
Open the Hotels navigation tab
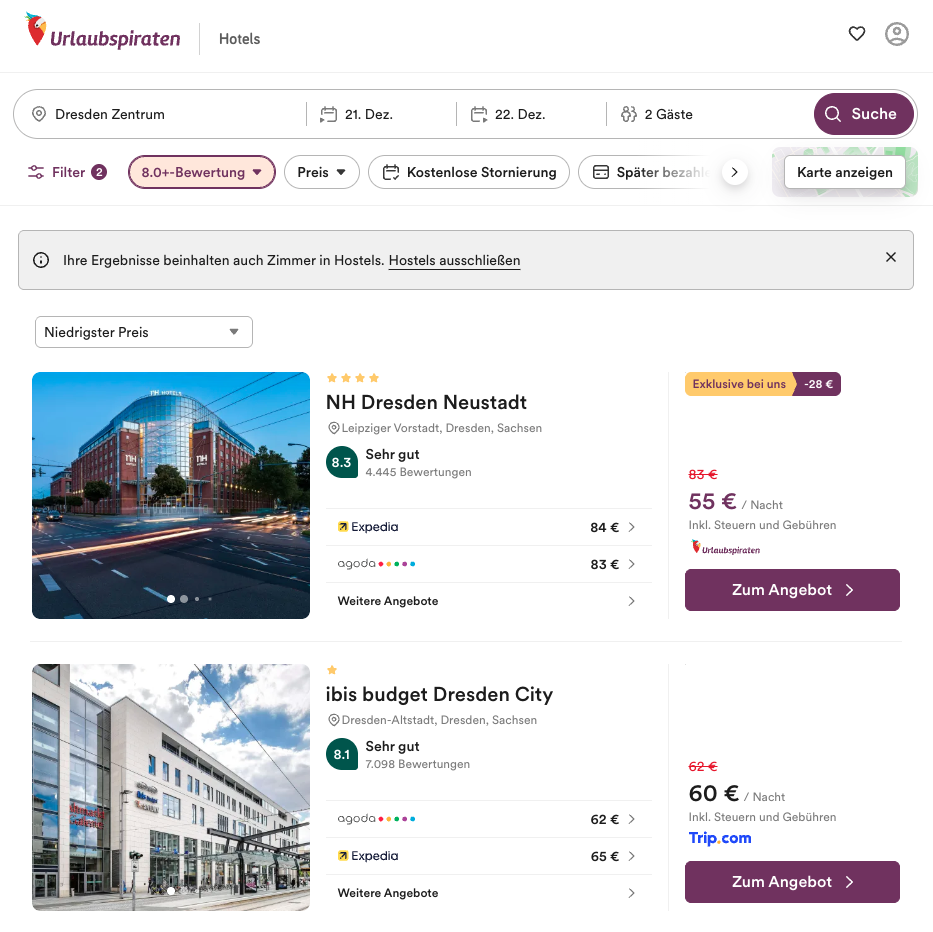tap(239, 39)
